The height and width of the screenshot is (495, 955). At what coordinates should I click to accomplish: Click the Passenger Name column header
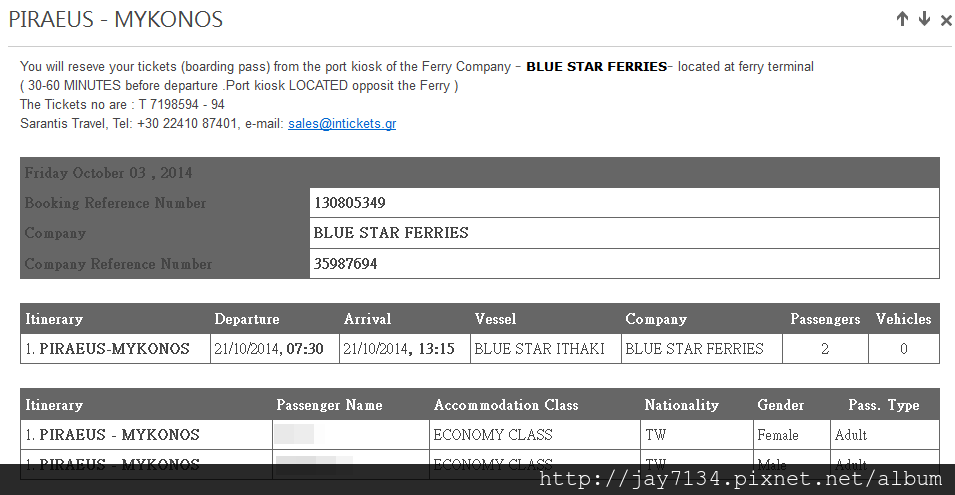(x=329, y=405)
